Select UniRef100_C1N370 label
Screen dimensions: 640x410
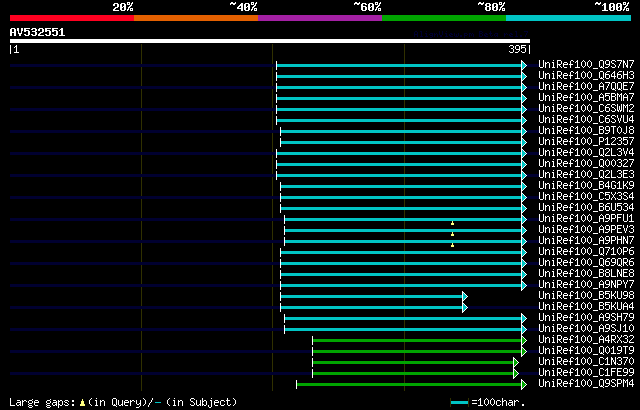(586, 362)
